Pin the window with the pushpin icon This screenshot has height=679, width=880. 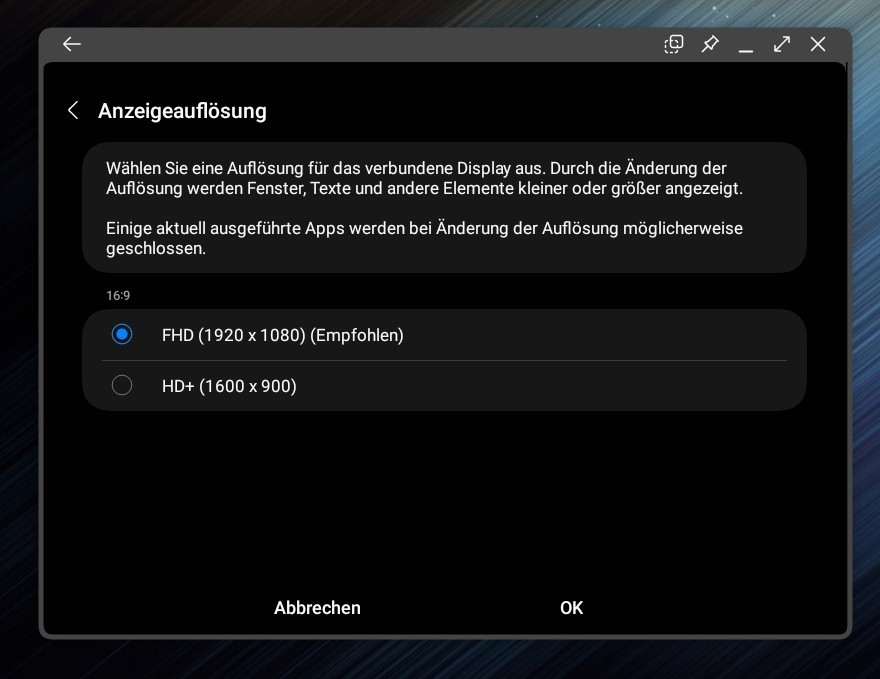710,44
